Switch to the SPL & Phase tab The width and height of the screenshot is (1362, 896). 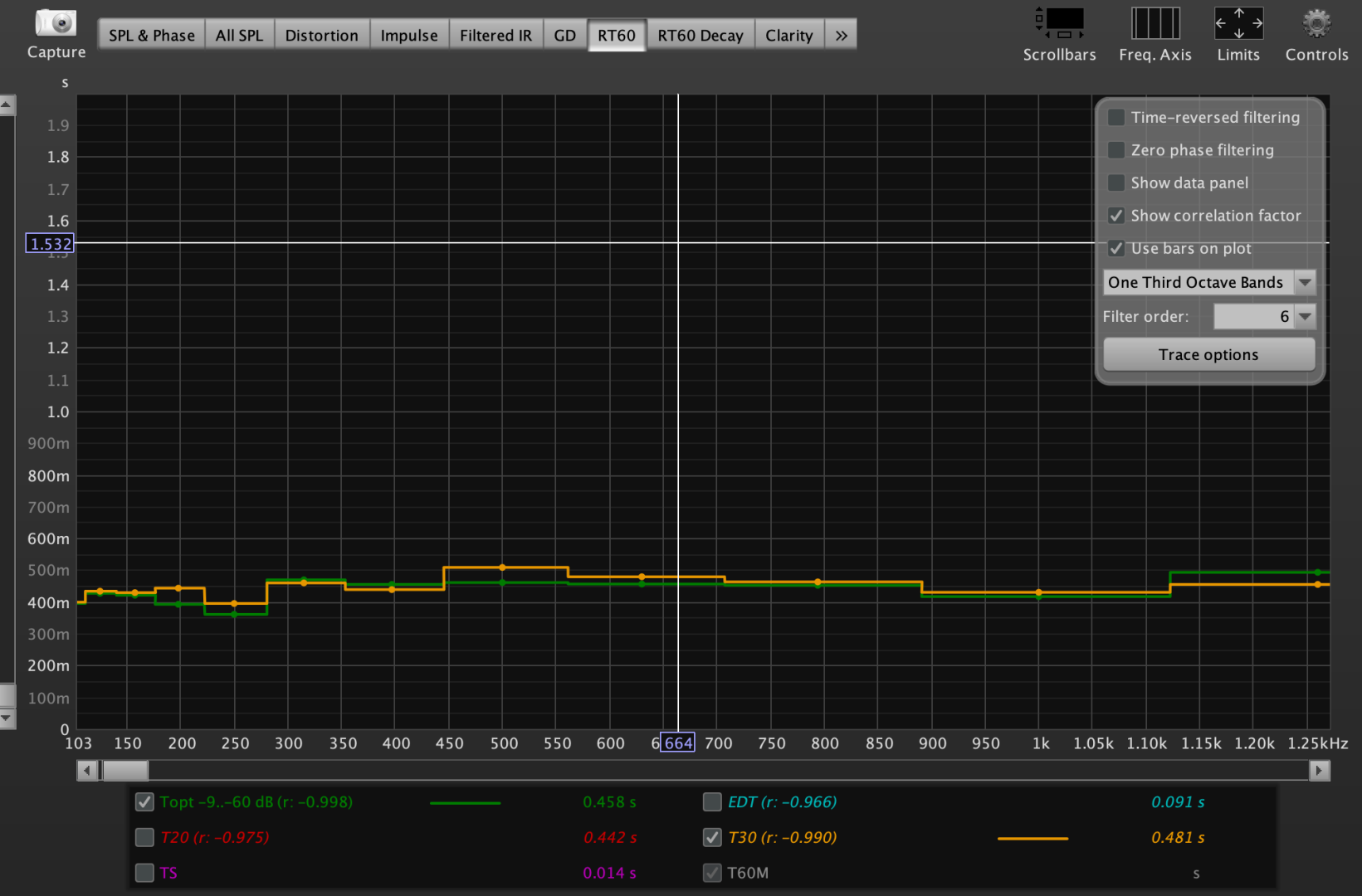point(151,36)
